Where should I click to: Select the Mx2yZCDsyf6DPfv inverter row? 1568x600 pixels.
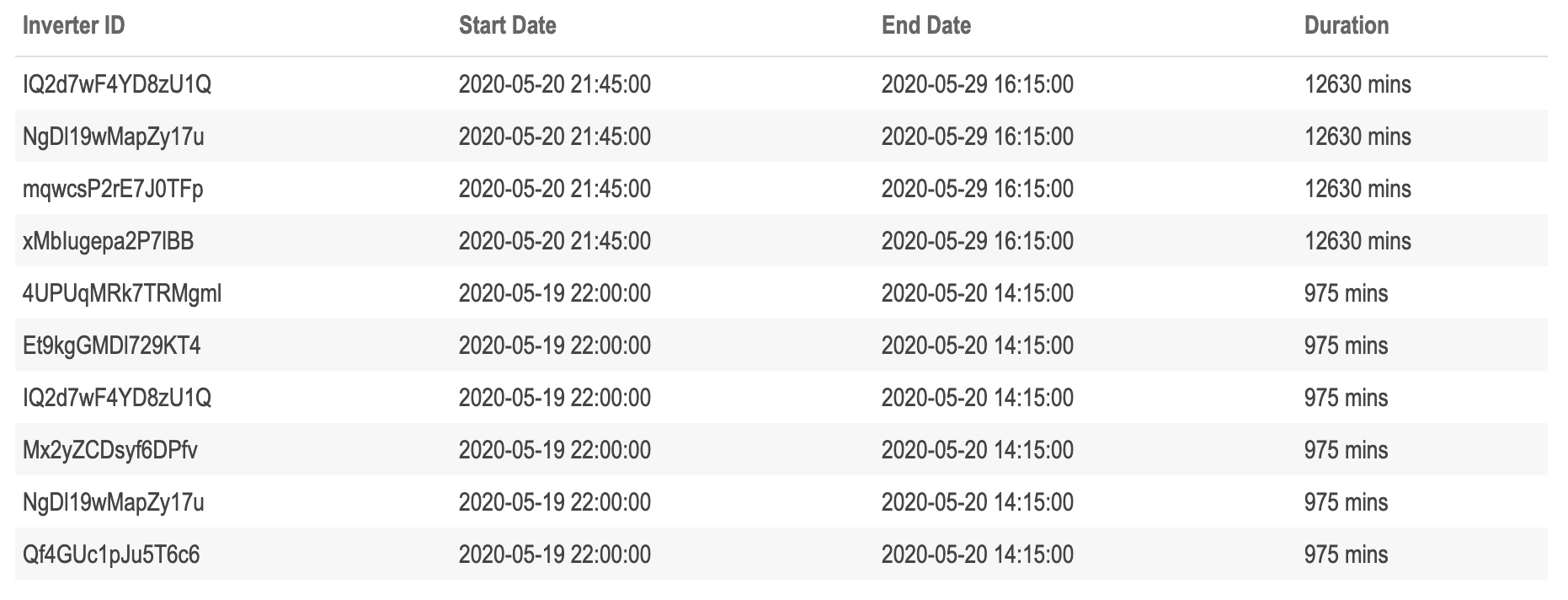pyautogui.click(x=781, y=450)
